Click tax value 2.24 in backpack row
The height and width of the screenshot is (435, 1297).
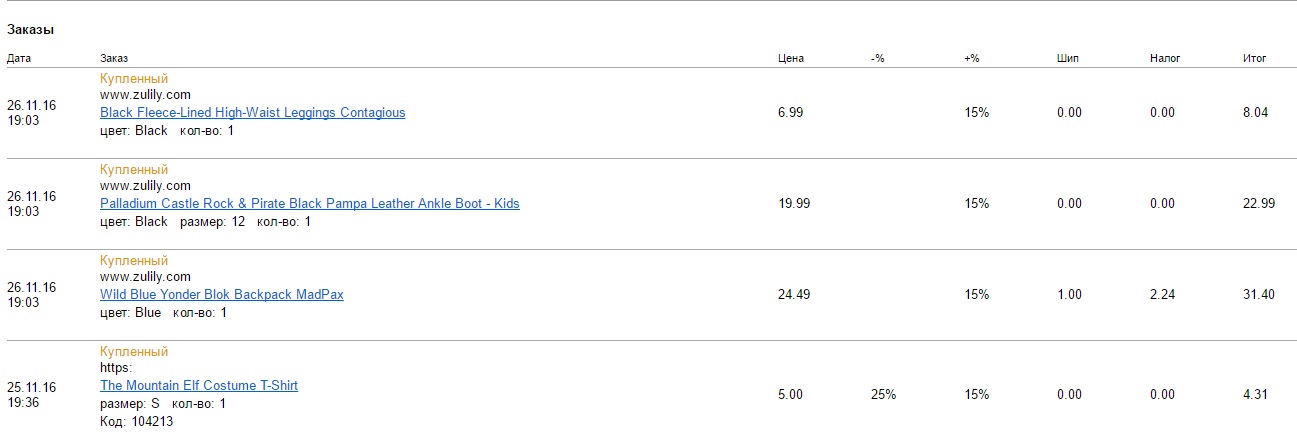[x=1162, y=295]
